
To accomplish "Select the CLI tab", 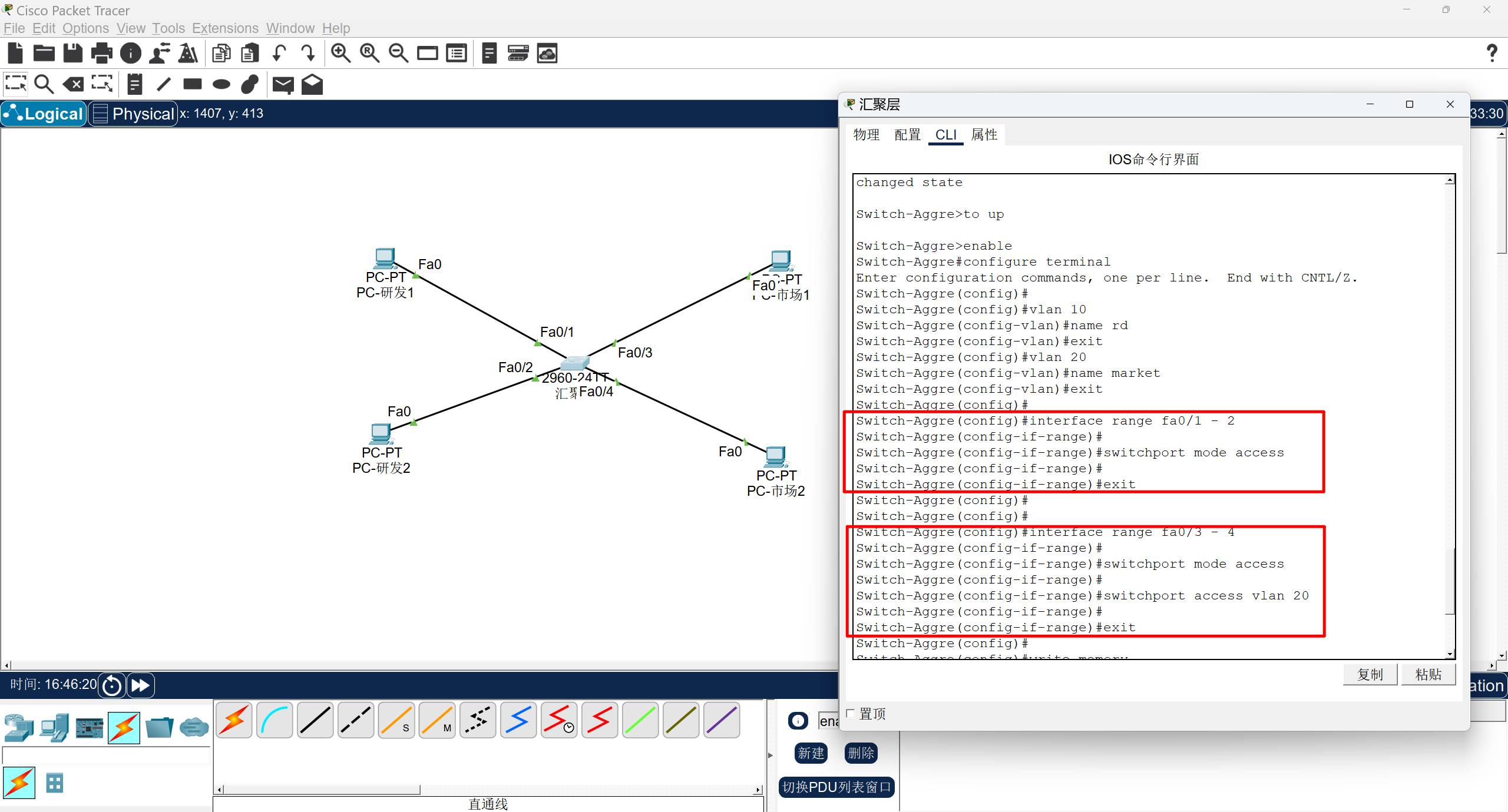I will (x=945, y=135).
